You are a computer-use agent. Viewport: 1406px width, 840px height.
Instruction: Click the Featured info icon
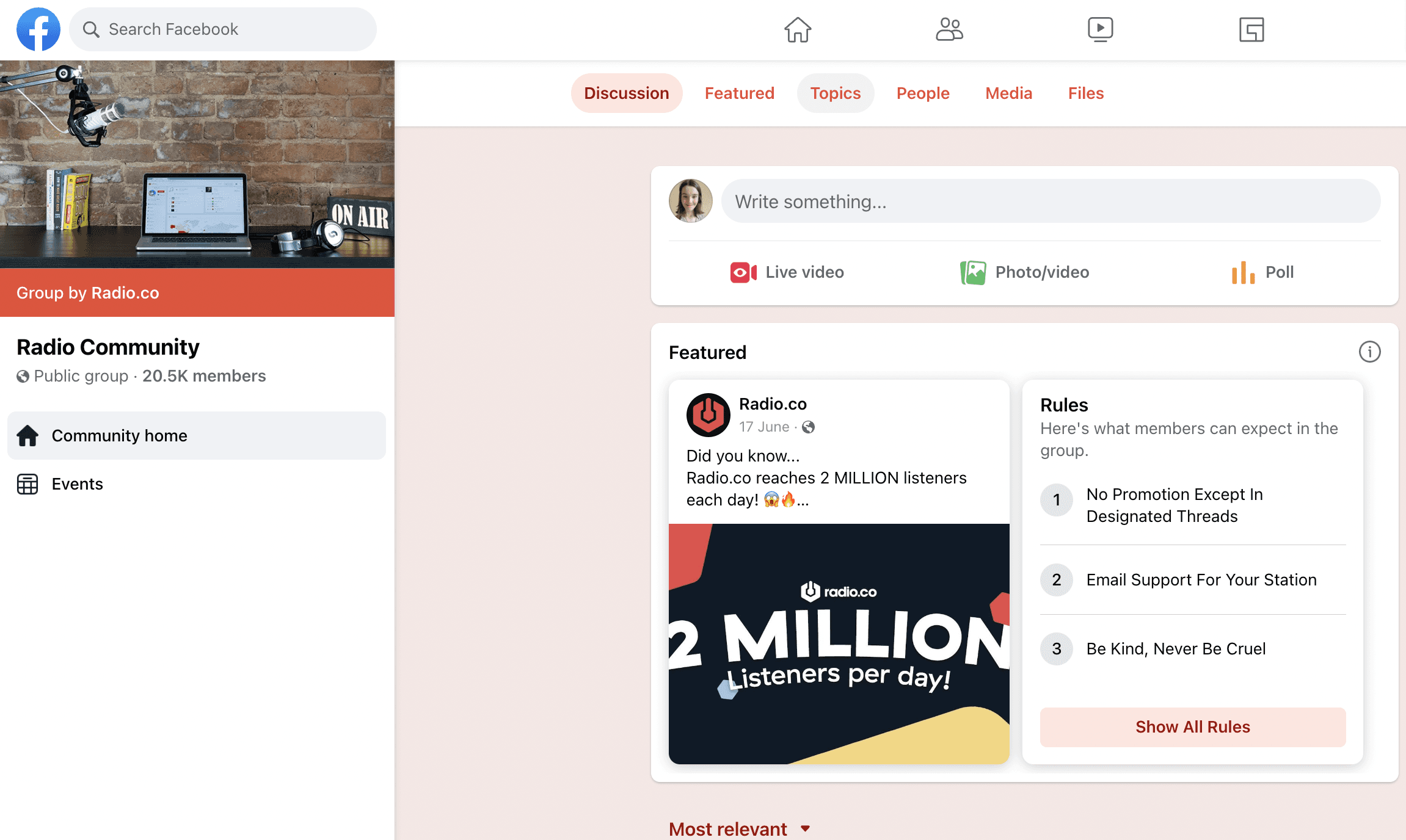[x=1369, y=352]
